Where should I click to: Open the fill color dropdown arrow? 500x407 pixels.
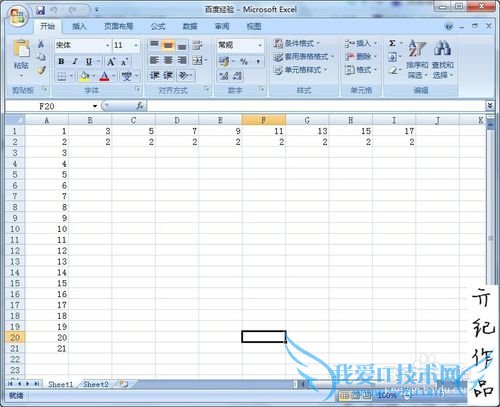94,76
